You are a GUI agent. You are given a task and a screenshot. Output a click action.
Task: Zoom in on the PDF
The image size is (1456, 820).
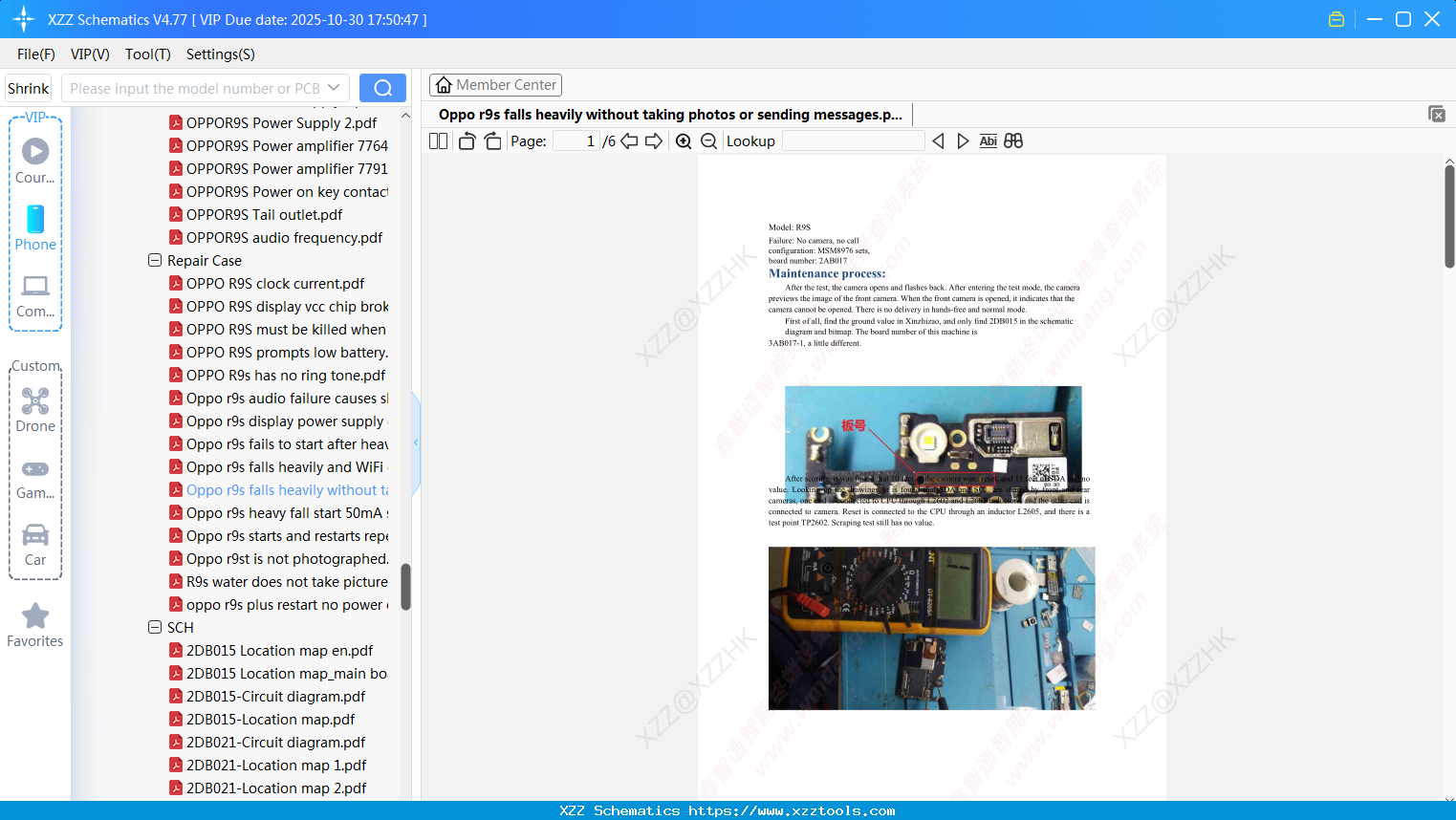tap(684, 141)
